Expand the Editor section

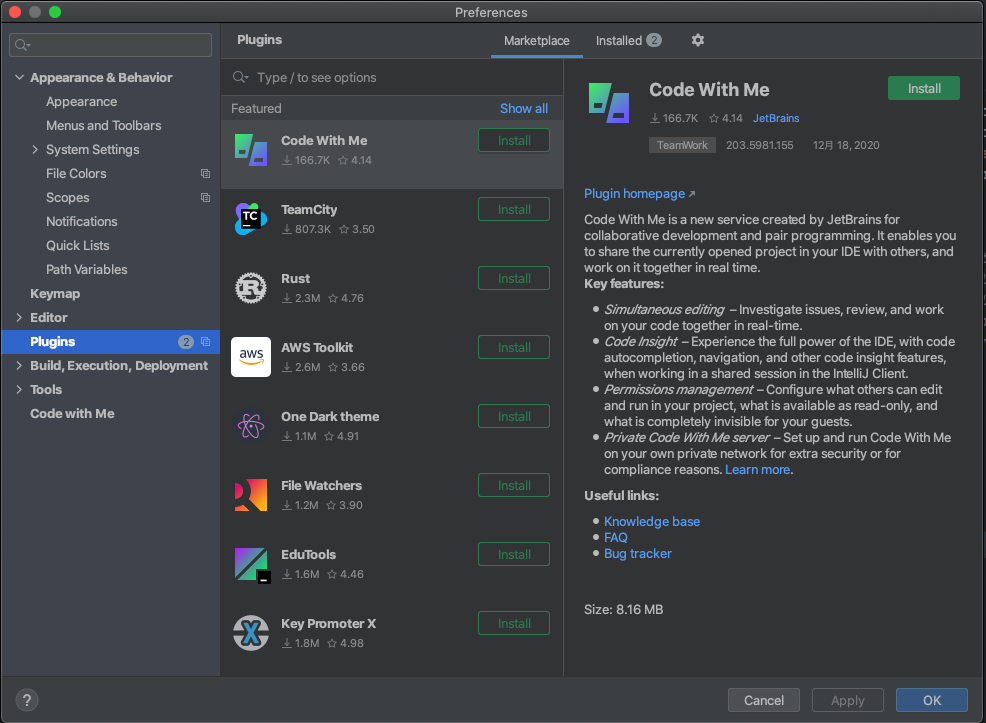tap(19, 317)
